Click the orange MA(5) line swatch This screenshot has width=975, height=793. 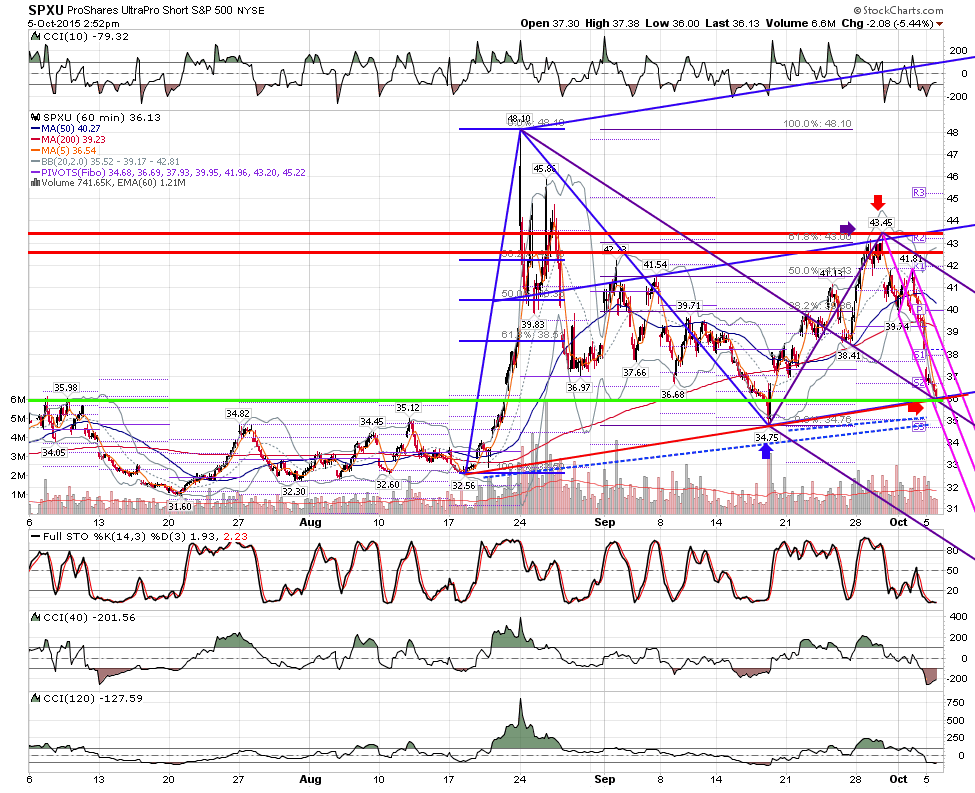coord(35,151)
